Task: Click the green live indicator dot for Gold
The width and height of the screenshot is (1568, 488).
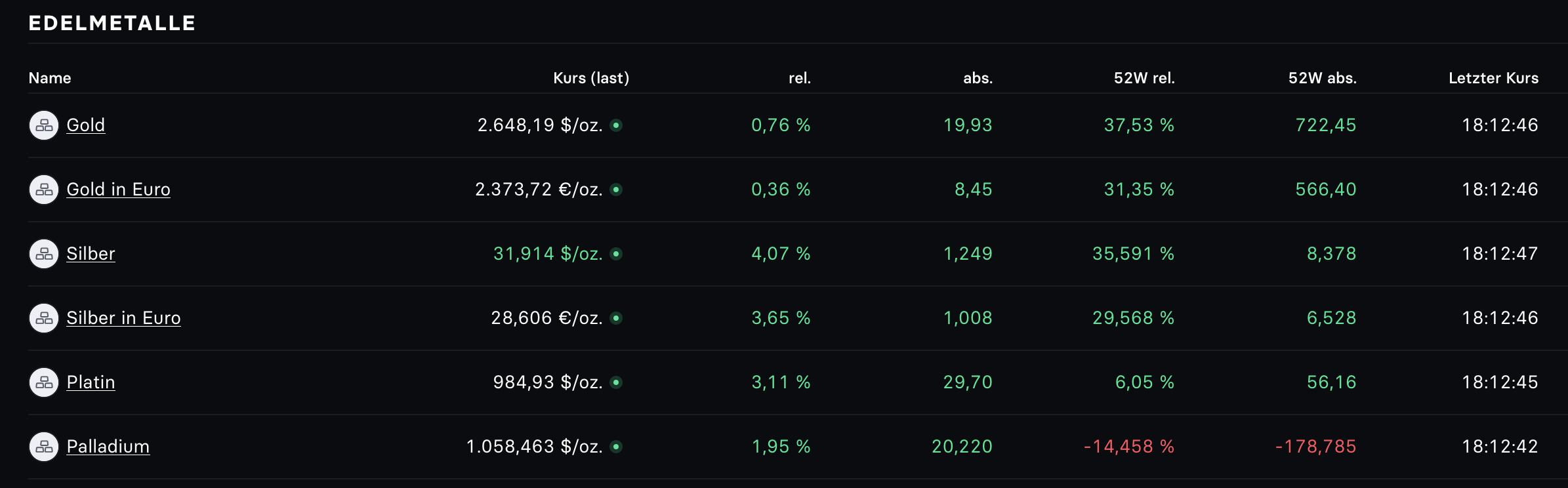Action: coord(616,125)
